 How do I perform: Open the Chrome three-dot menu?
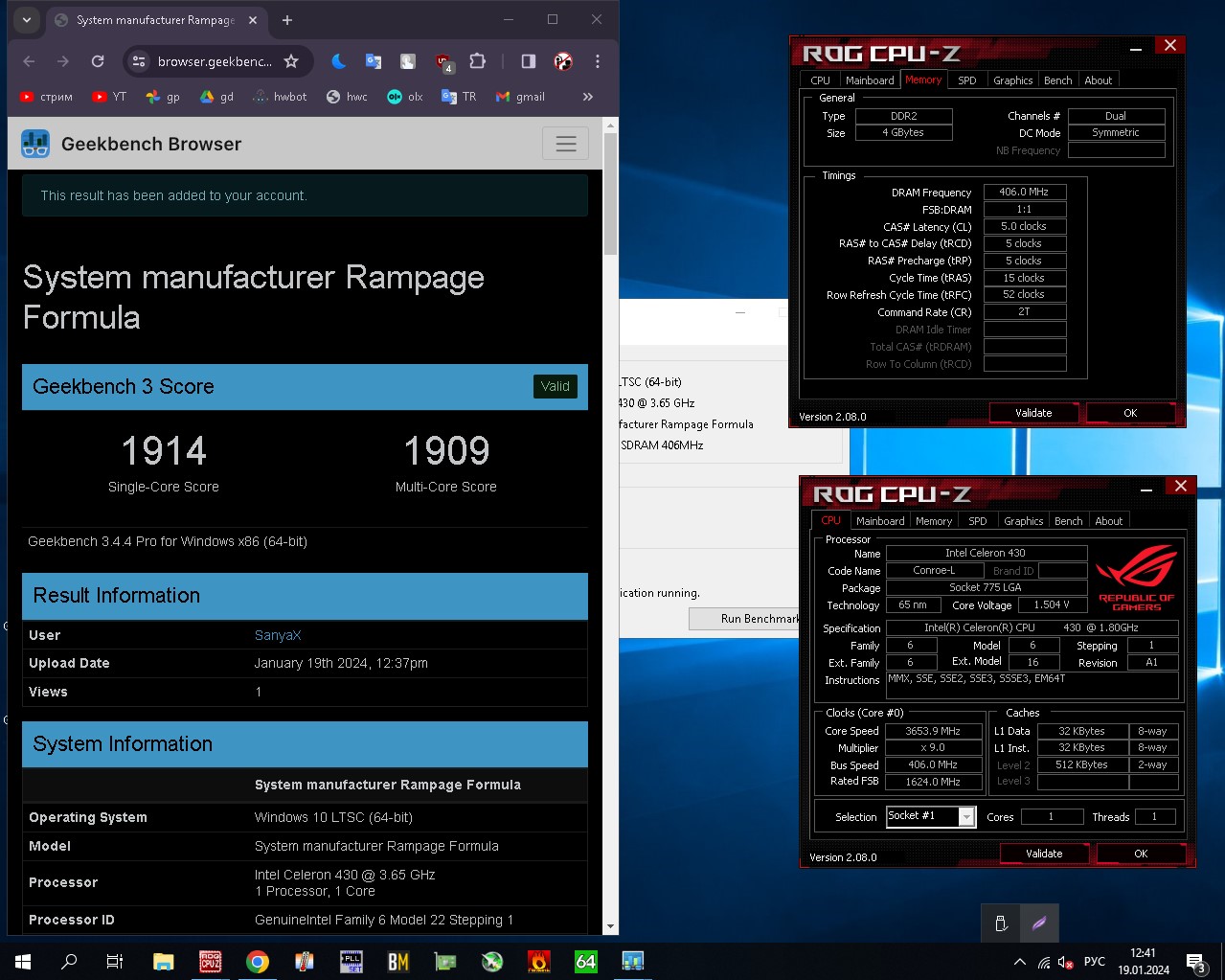coord(598,61)
